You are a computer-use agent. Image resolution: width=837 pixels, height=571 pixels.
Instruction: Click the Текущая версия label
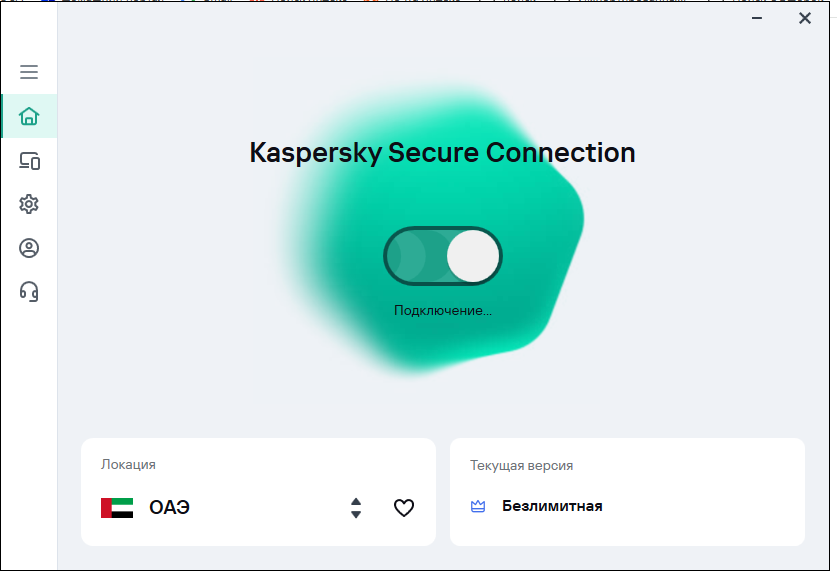pyautogui.click(x=521, y=465)
